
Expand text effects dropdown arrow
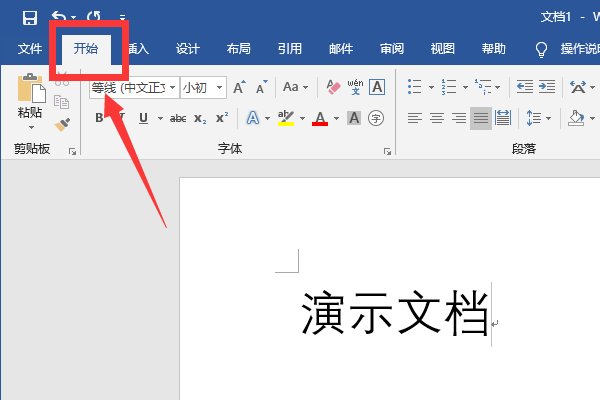(267, 118)
